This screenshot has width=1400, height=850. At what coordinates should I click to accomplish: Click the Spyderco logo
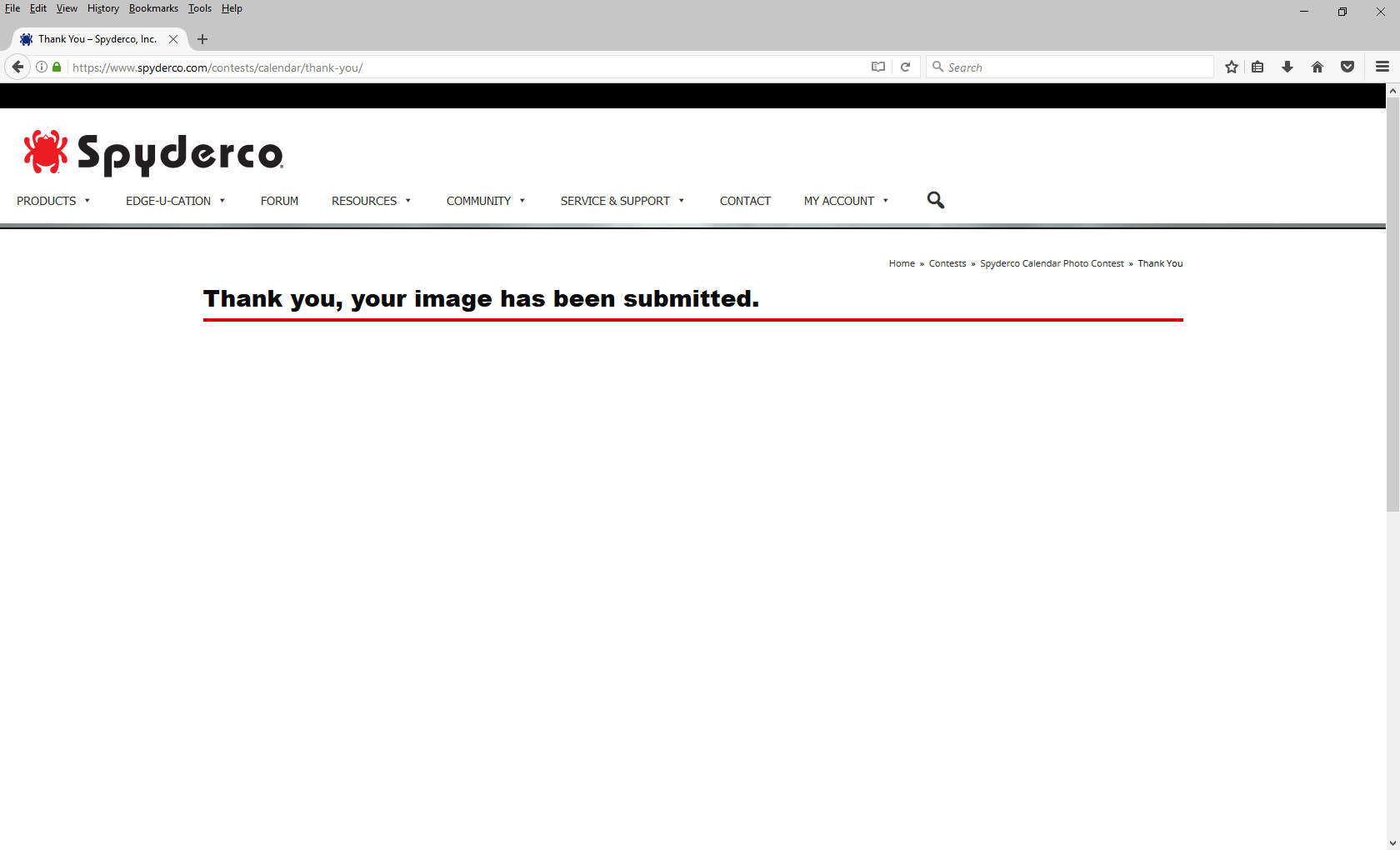click(153, 152)
